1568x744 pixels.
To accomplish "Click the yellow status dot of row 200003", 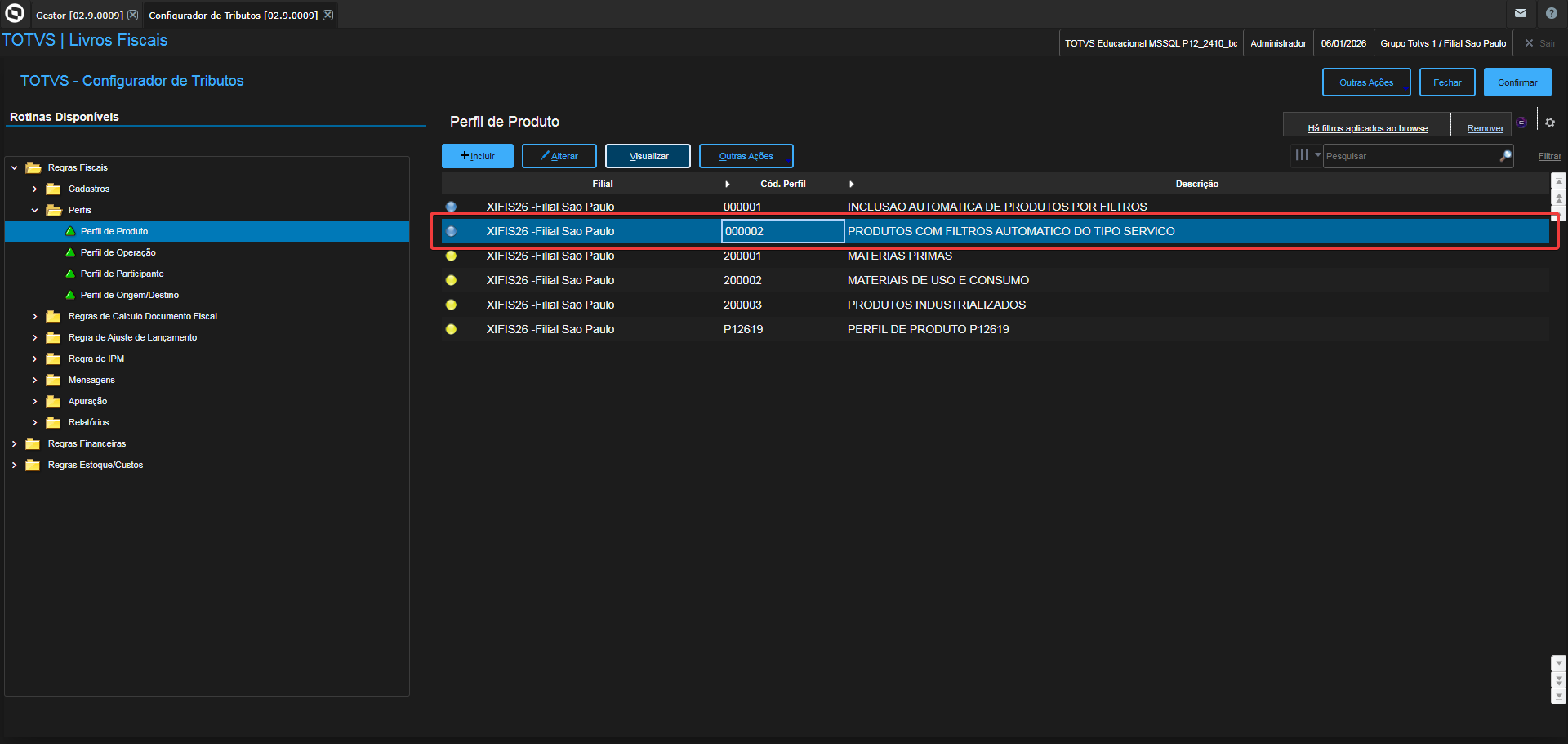I will (x=451, y=305).
